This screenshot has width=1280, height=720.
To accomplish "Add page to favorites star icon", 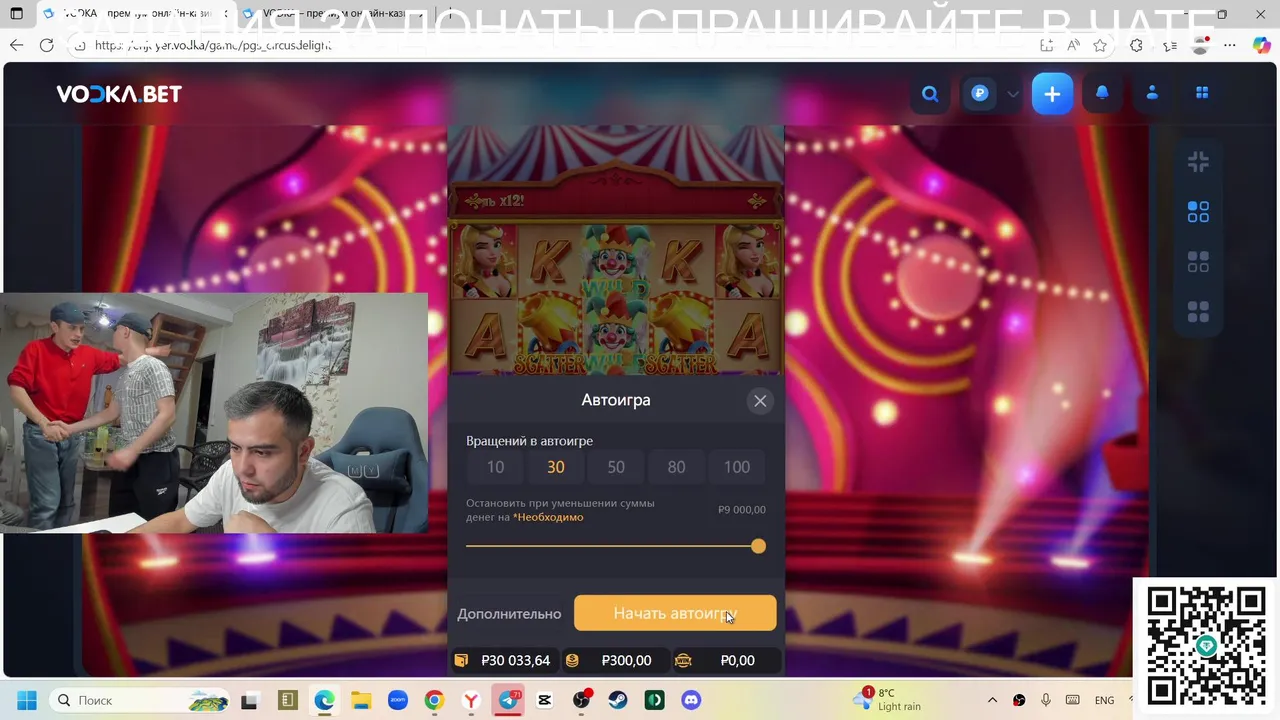I will pos(1100,45).
